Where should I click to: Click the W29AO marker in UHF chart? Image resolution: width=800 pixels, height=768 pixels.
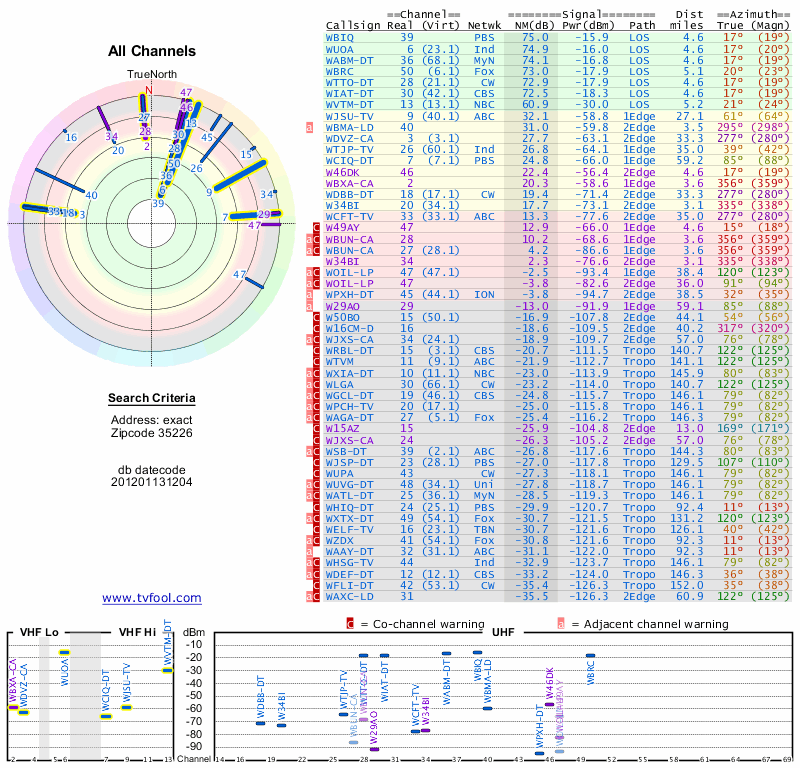(x=374, y=749)
